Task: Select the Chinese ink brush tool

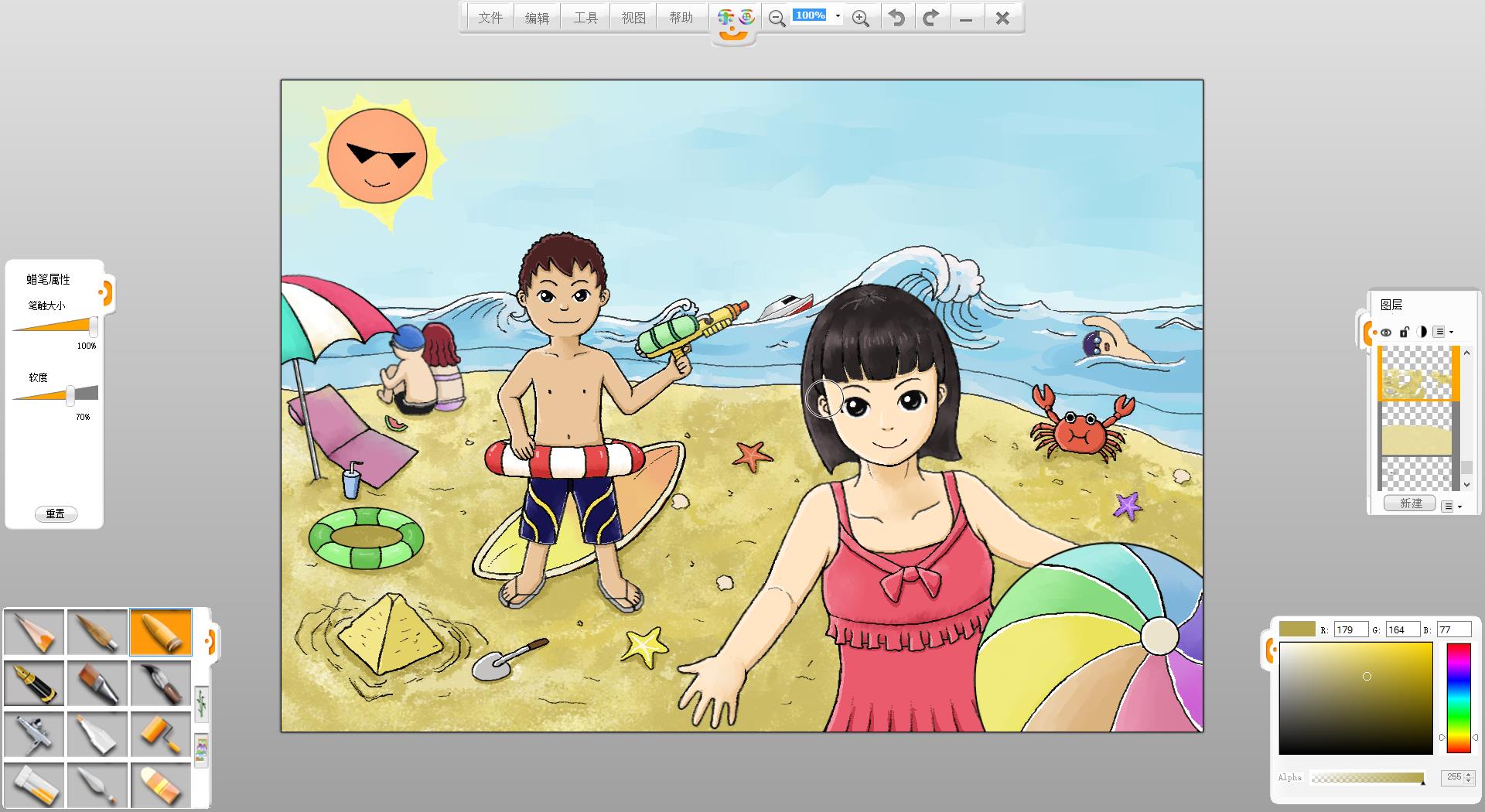Action: pos(161,683)
